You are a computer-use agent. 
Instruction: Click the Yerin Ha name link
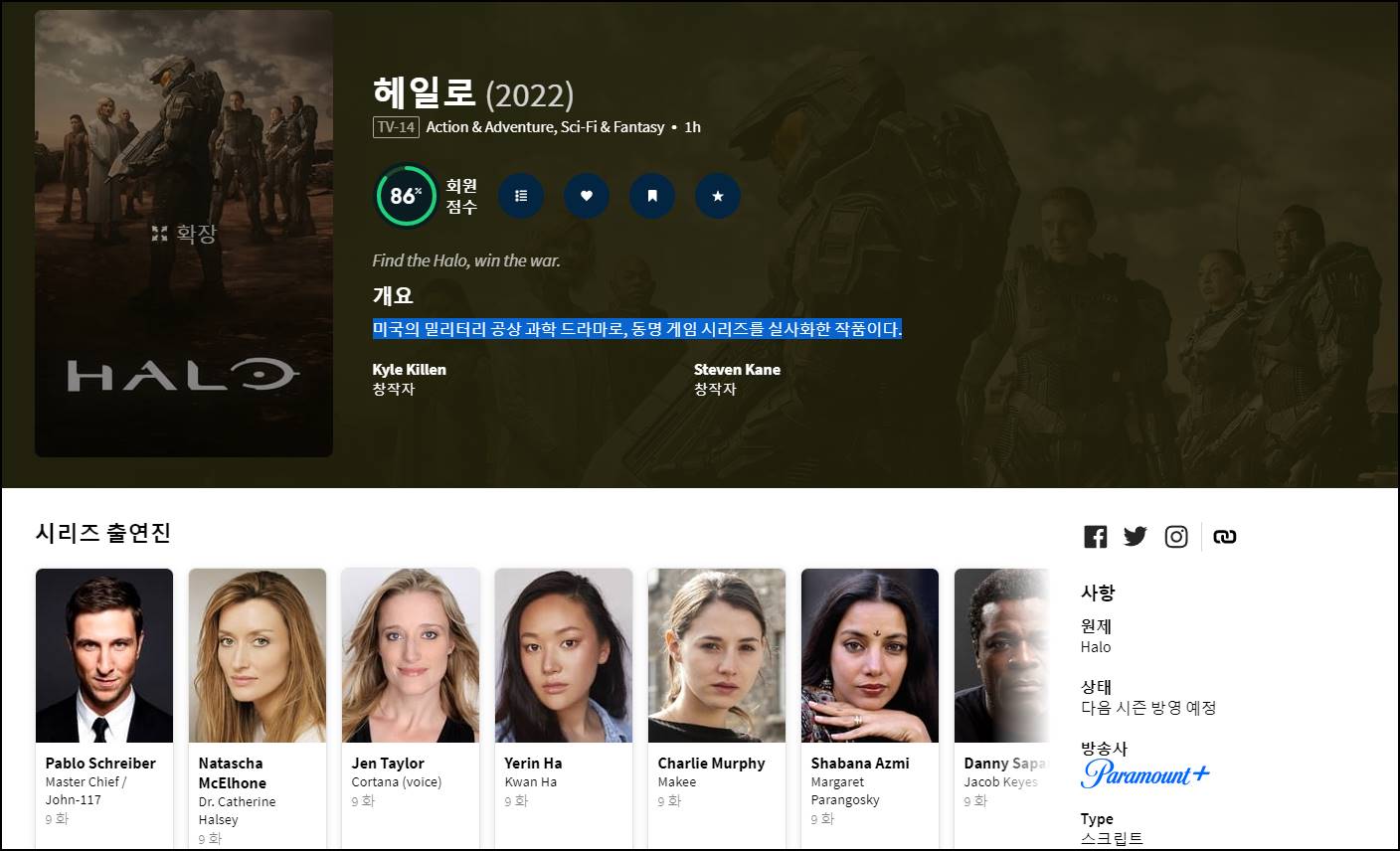(533, 763)
